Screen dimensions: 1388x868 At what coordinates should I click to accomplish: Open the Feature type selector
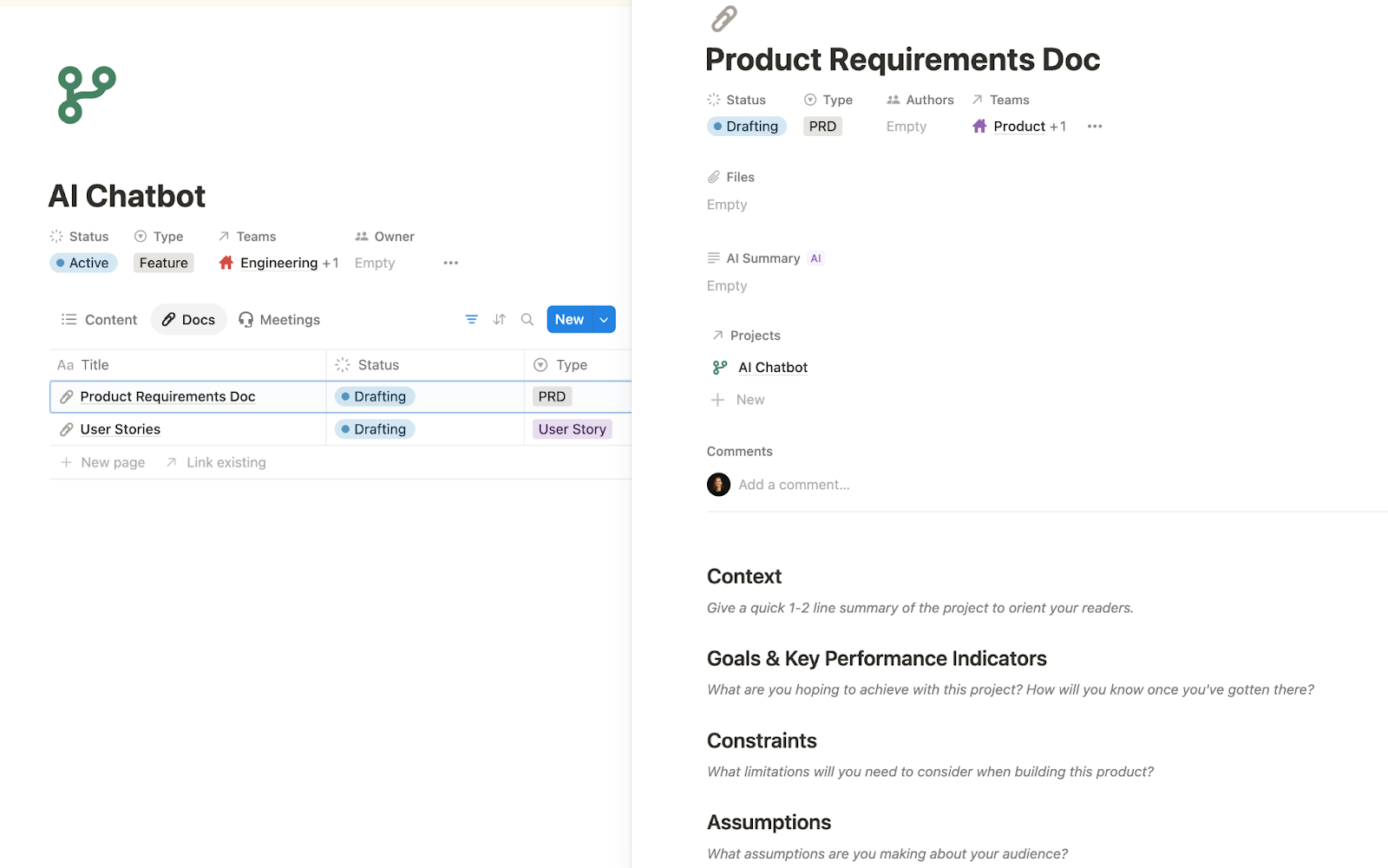(x=163, y=263)
